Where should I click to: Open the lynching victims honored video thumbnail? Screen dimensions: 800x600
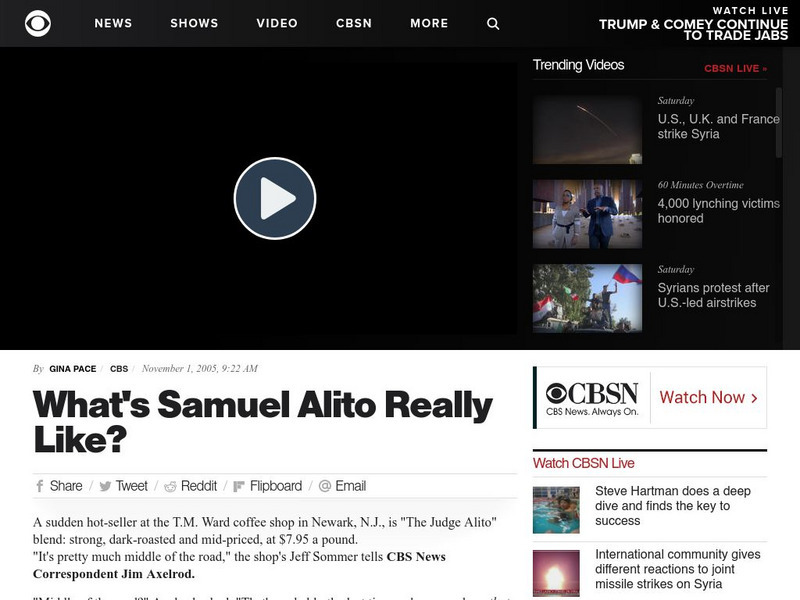pyautogui.click(x=587, y=214)
